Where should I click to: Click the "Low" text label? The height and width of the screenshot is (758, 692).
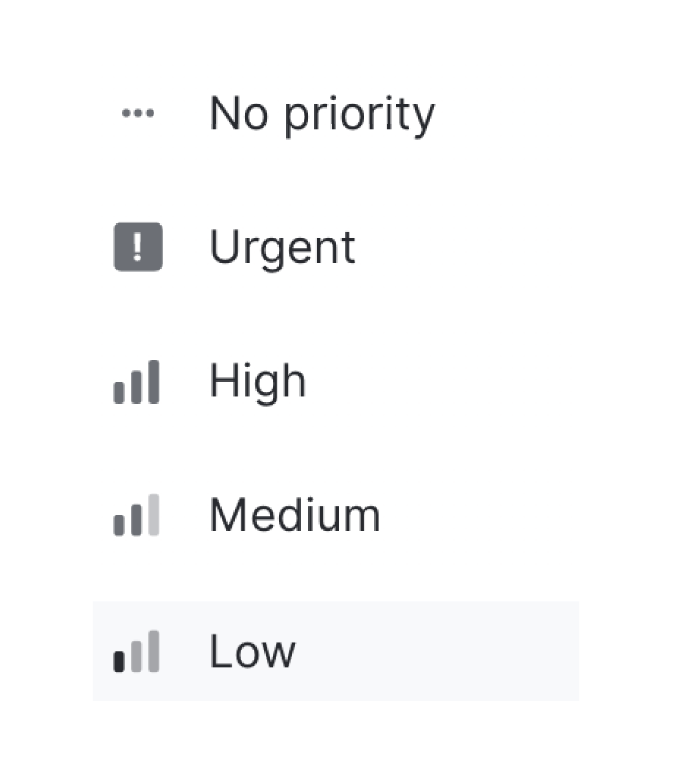252,651
